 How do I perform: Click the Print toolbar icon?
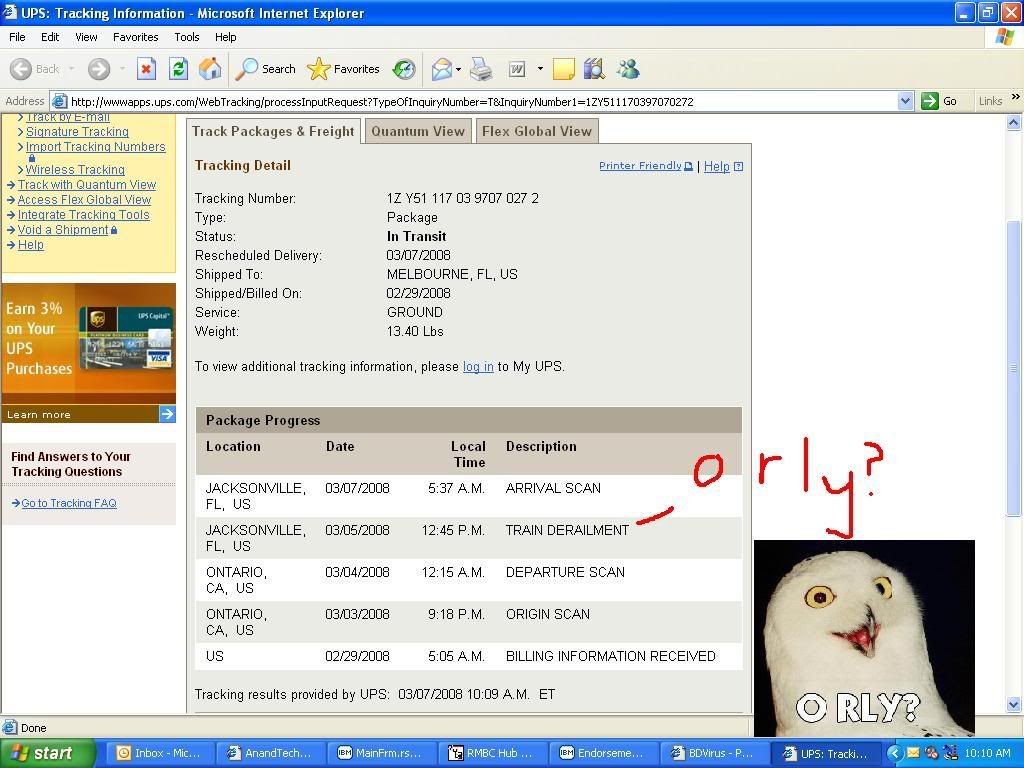(x=481, y=69)
